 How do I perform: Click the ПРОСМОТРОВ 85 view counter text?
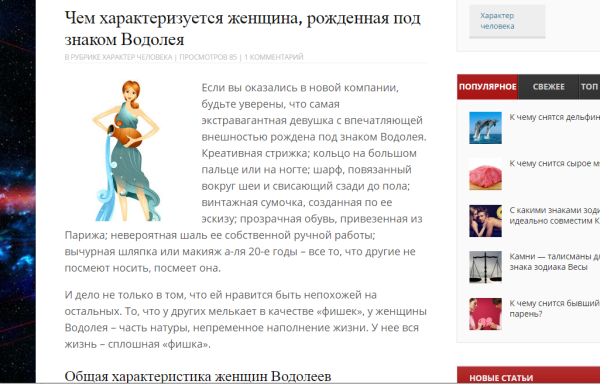pos(208,57)
